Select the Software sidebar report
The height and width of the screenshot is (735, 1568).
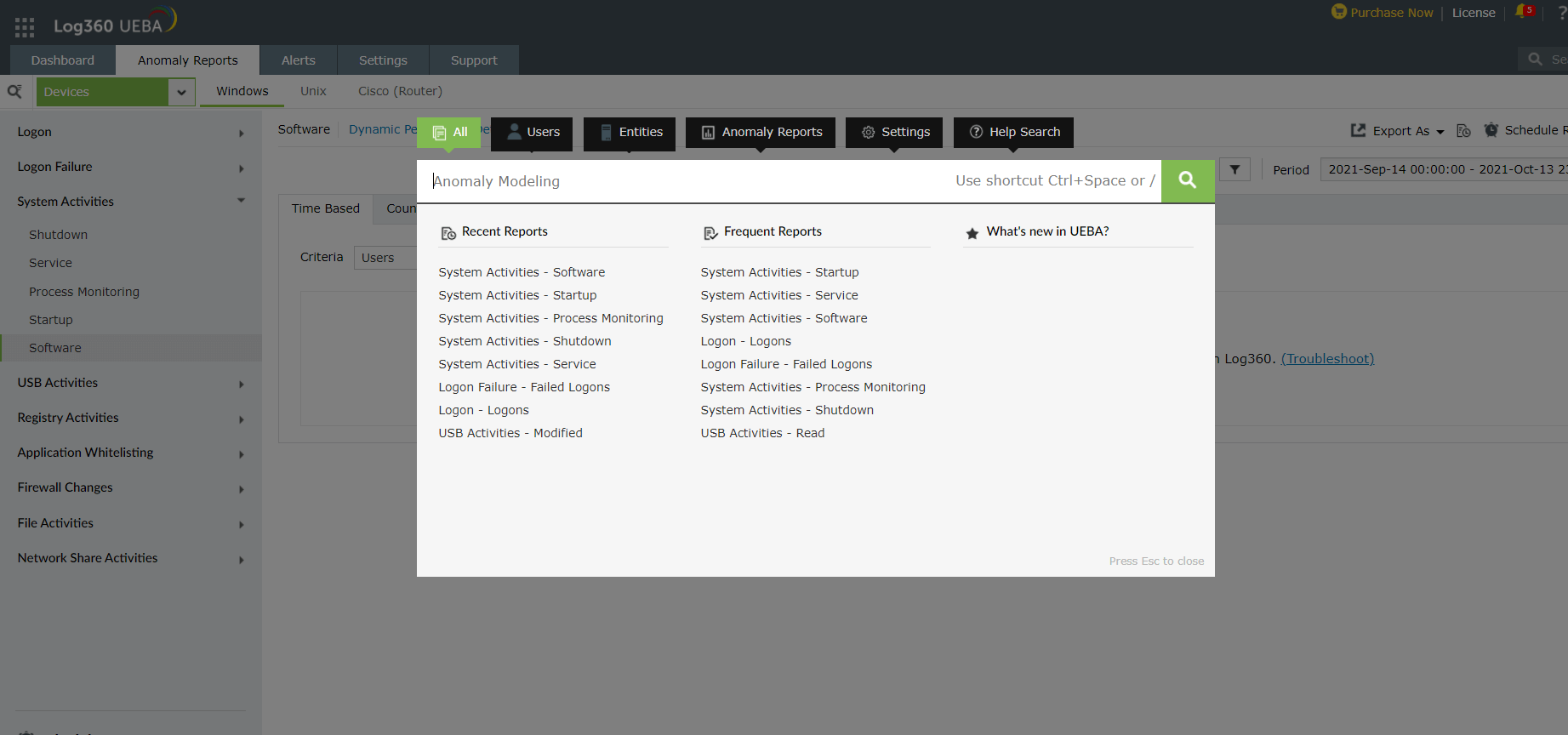tap(132, 348)
